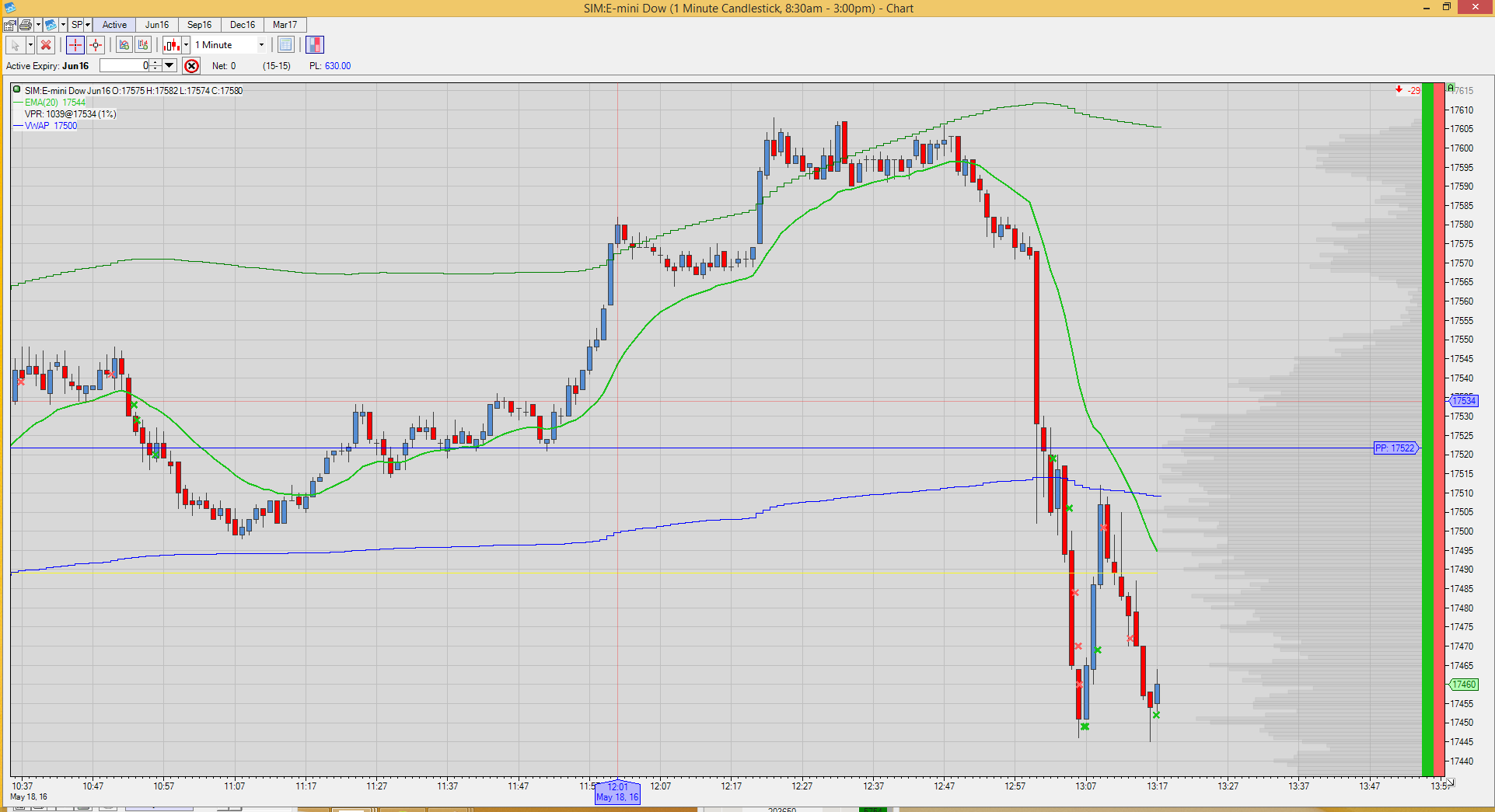The height and width of the screenshot is (812, 1495).
Task: Click the application icon in title bar
Action: click(9, 8)
